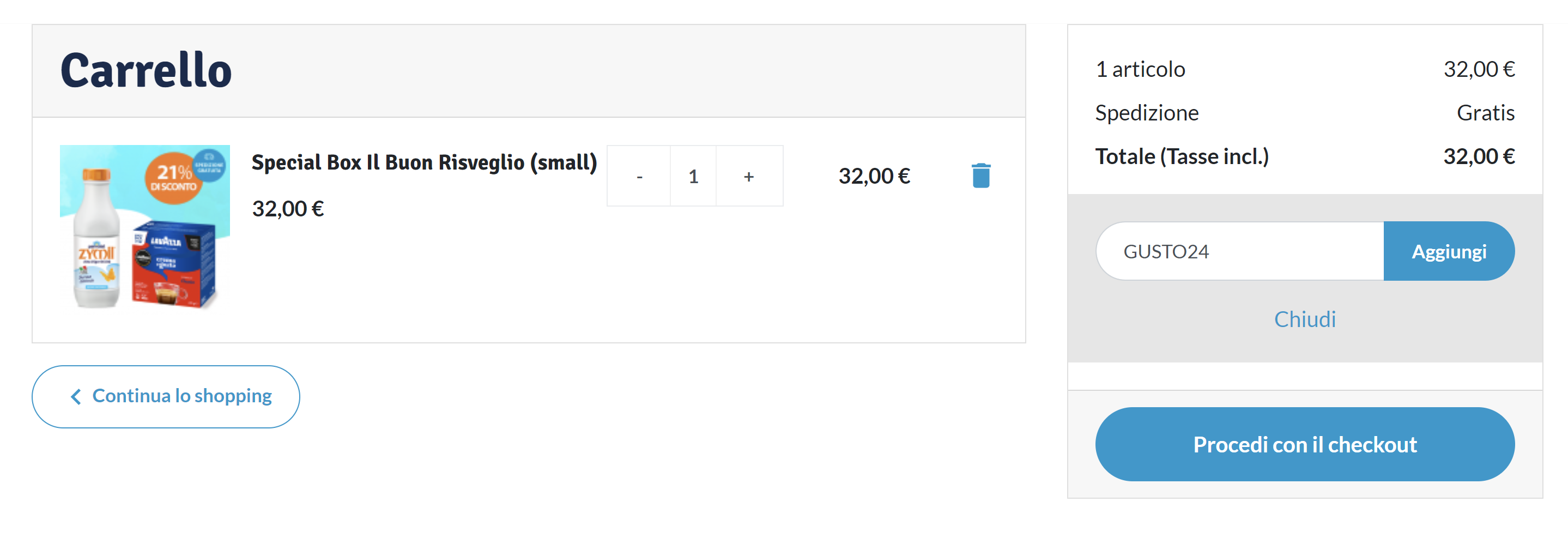Delete the Special Box item with trash icon
Screen dimensions: 1568x538
980,176
